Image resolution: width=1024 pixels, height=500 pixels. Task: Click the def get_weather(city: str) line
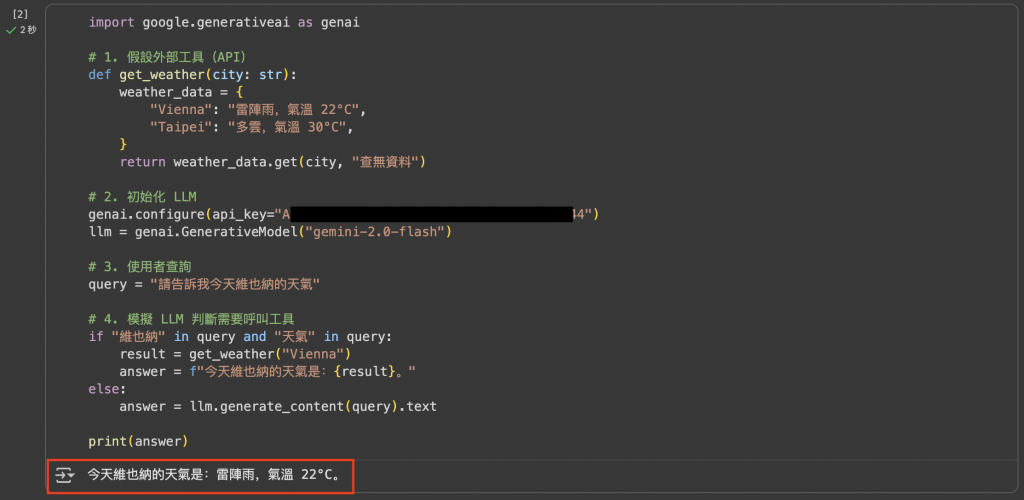[193, 74]
